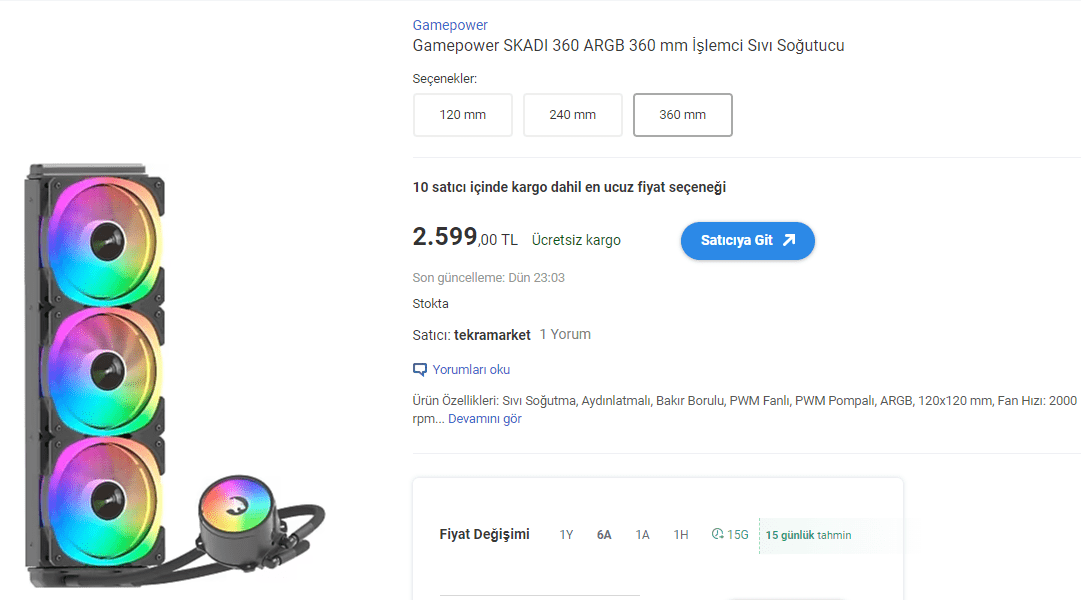The width and height of the screenshot is (1081, 600).
Task: Click the SKADI 360 cooler product image
Action: tap(174, 376)
